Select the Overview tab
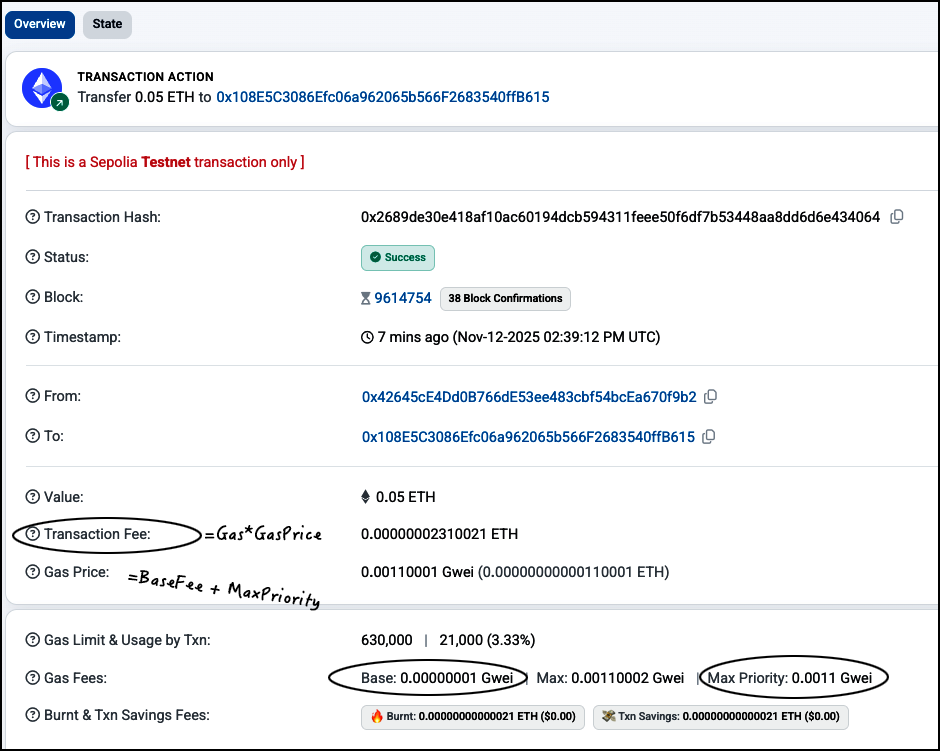Image resolution: width=940 pixels, height=751 pixels. tap(40, 24)
